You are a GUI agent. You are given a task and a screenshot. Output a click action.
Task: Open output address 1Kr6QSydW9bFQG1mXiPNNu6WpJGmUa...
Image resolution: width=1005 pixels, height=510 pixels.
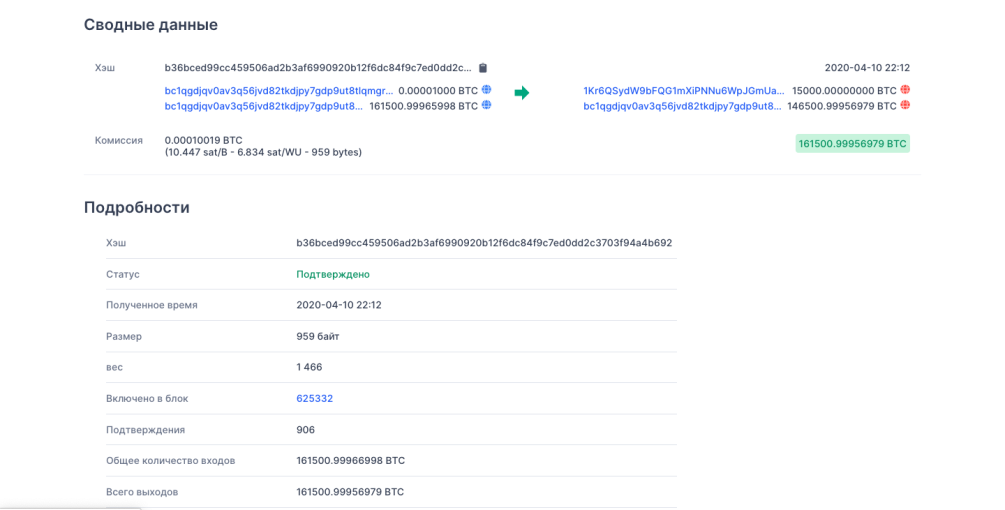(683, 91)
